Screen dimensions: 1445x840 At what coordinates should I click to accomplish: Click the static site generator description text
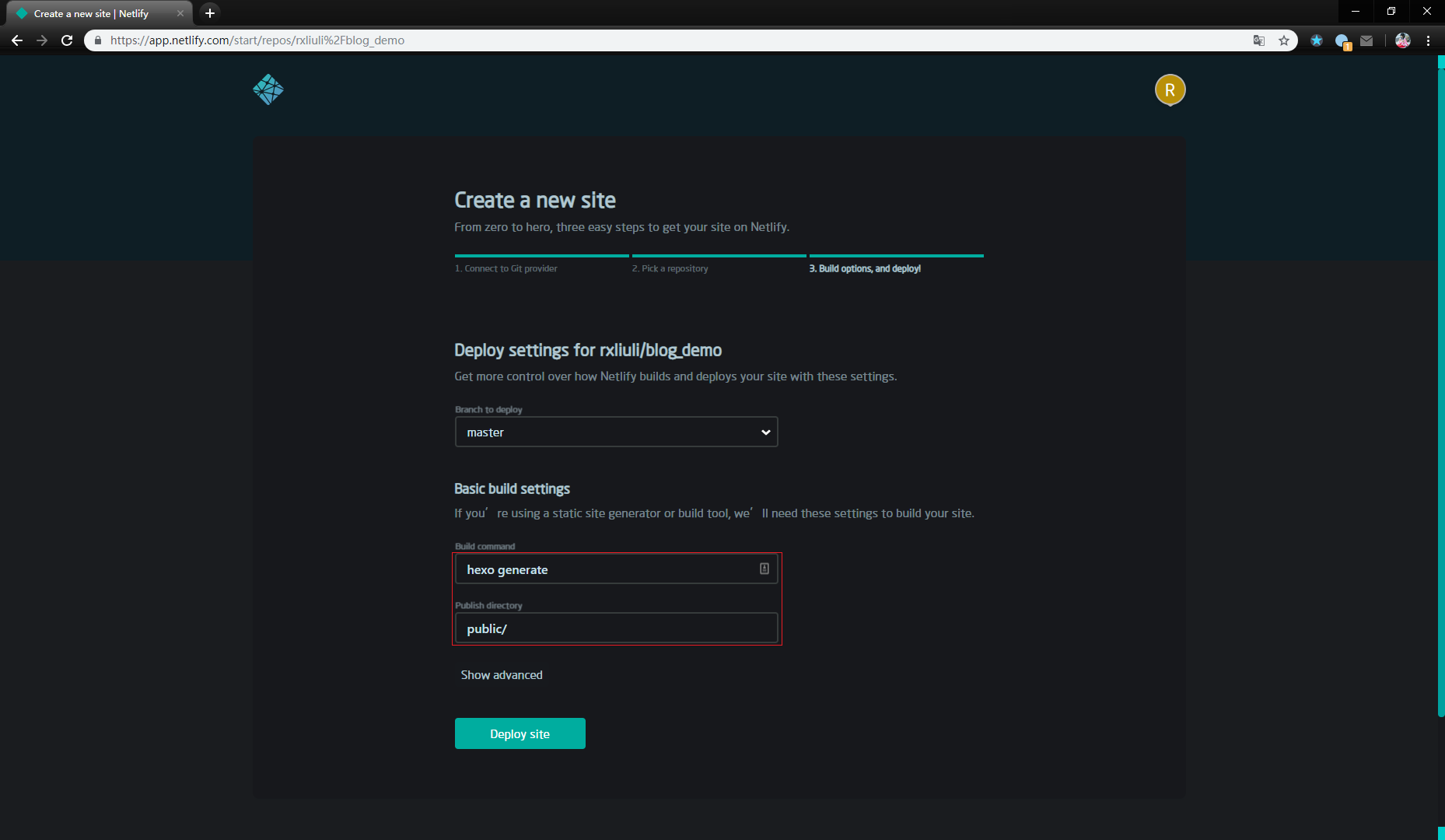[715, 513]
